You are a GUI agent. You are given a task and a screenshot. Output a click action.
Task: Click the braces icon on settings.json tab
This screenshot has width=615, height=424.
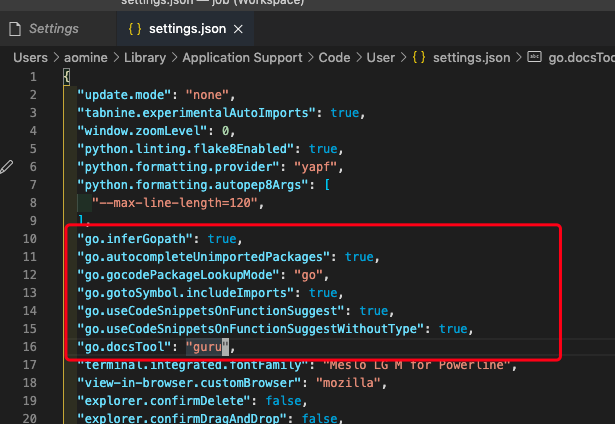[135, 29]
